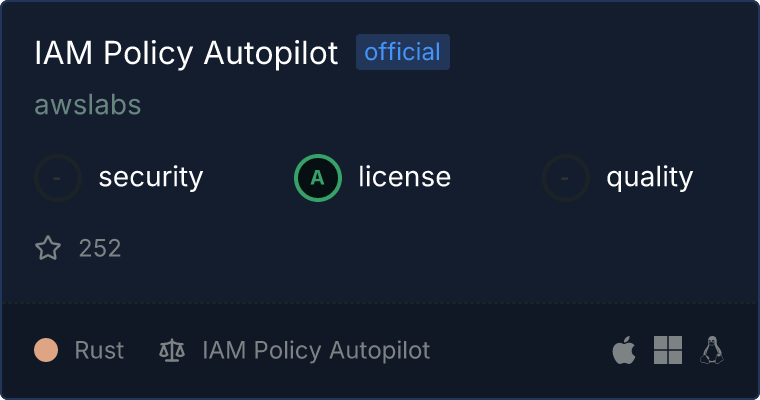Viewport: 760px width, 400px height.
Task: Click the Windows platform icon
Action: tap(668, 350)
